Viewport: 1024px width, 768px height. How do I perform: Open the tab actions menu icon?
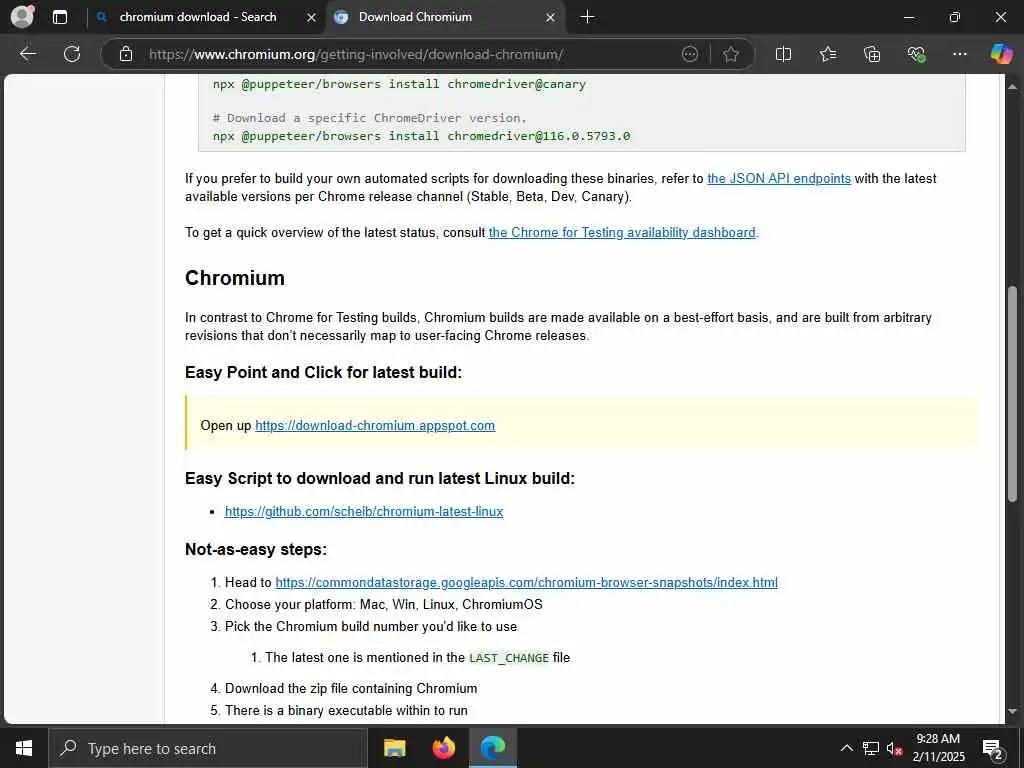[60, 17]
